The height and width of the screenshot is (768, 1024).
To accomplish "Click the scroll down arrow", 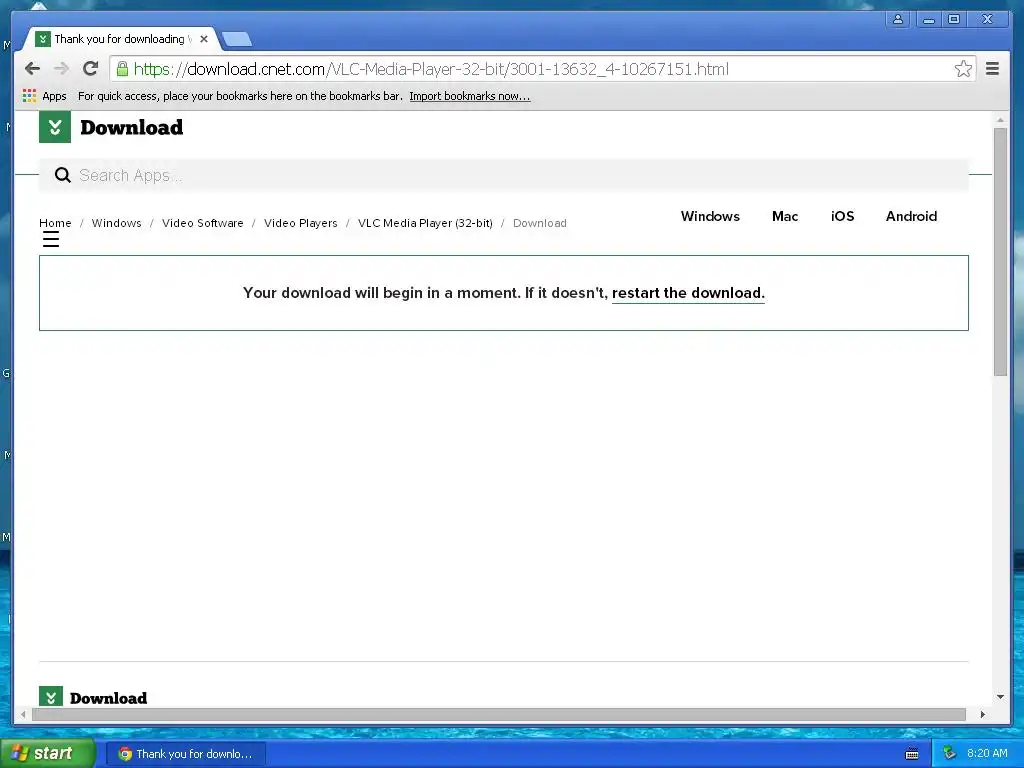I will tap(1000, 697).
